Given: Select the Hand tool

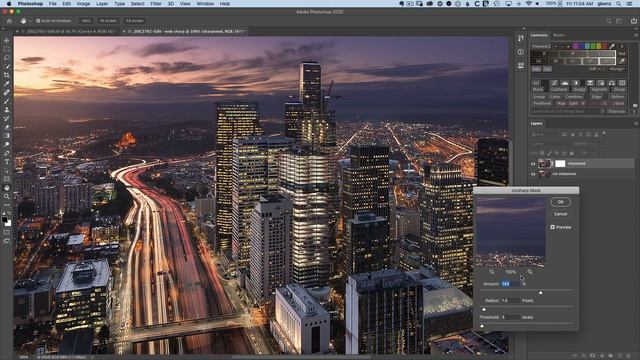Looking at the screenshot, I should (7, 188).
